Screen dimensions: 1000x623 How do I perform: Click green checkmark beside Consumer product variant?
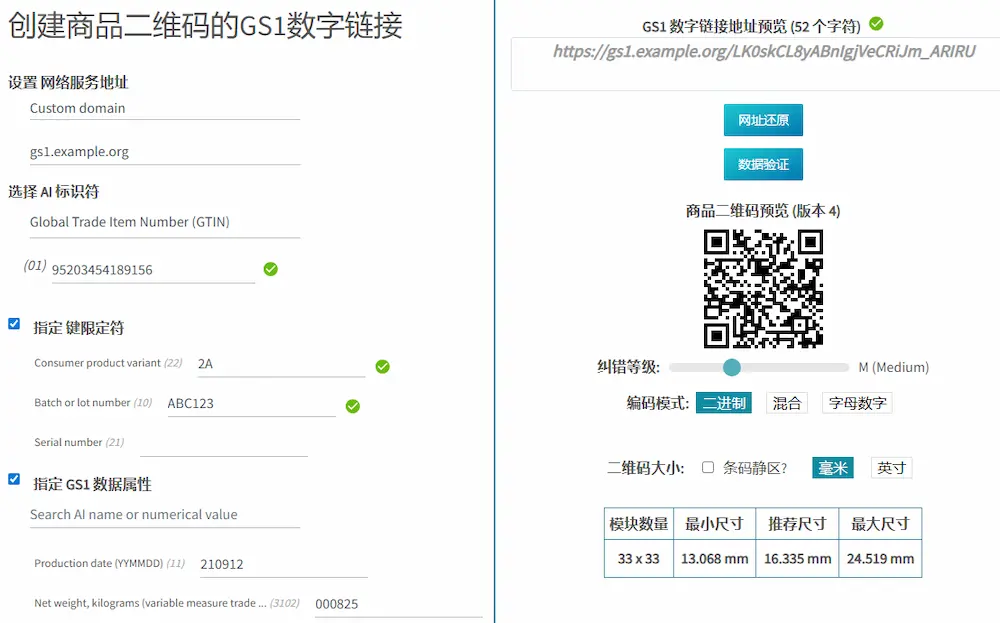coord(383,367)
